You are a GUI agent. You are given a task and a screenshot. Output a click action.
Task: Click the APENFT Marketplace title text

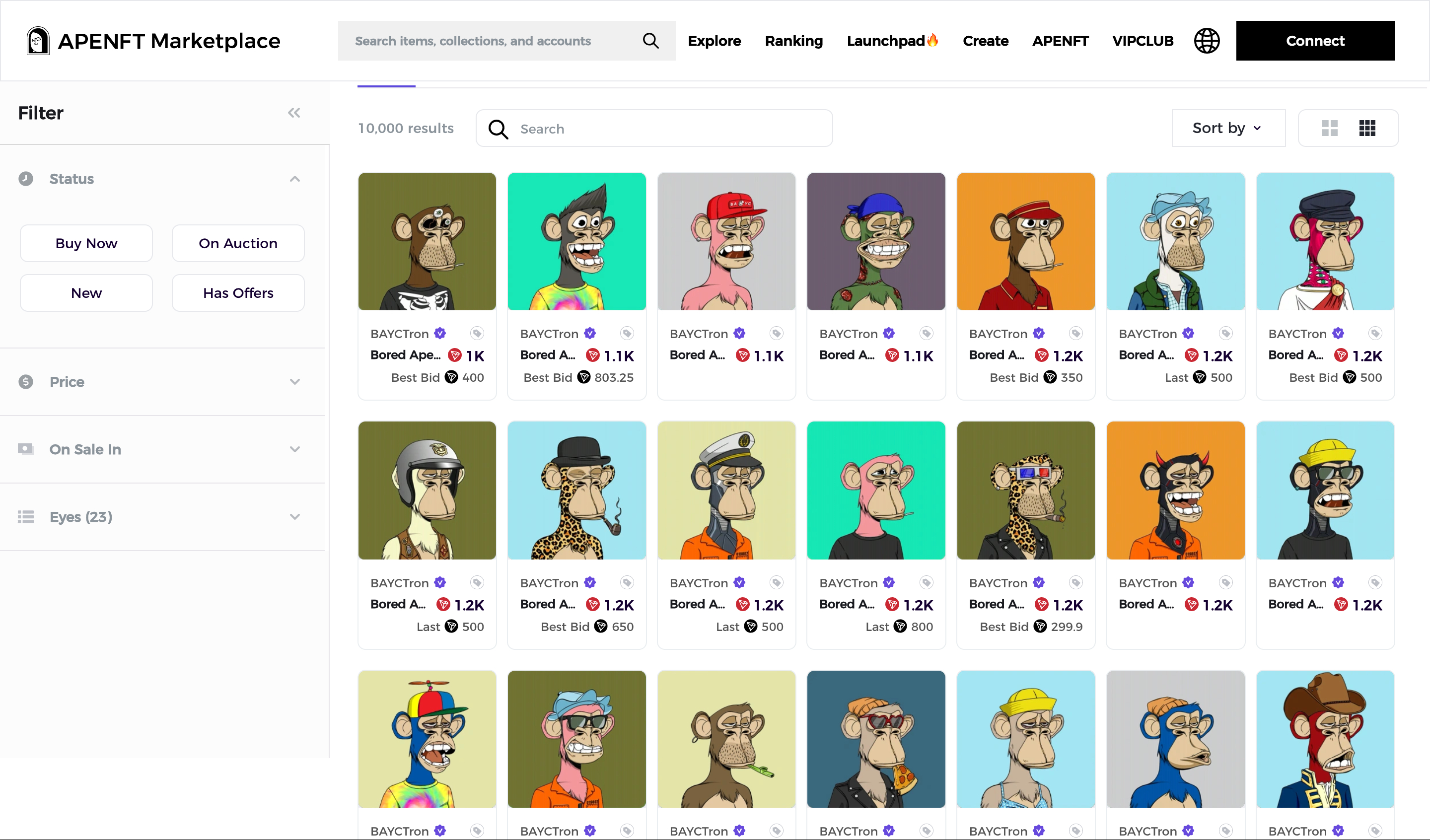coord(169,41)
